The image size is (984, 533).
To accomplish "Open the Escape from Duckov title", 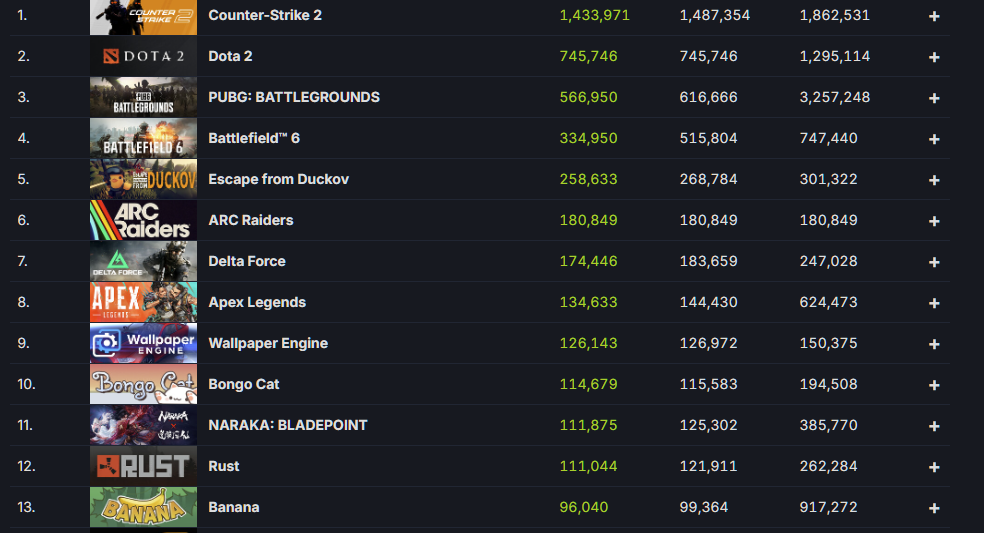I will tap(279, 179).
